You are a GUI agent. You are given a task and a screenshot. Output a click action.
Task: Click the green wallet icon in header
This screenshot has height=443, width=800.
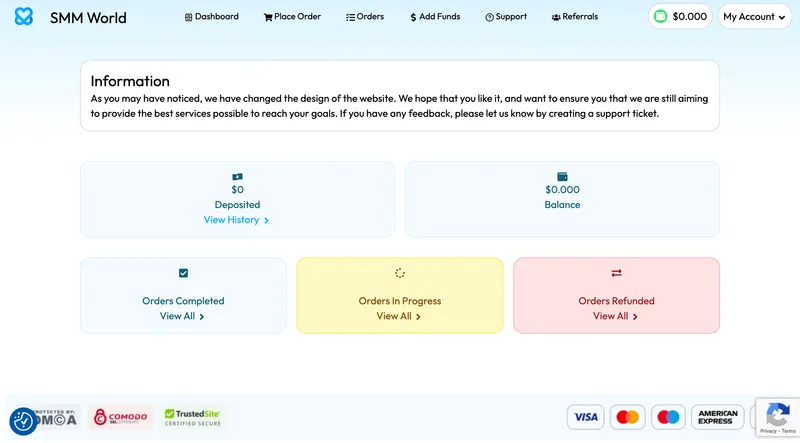(x=660, y=16)
